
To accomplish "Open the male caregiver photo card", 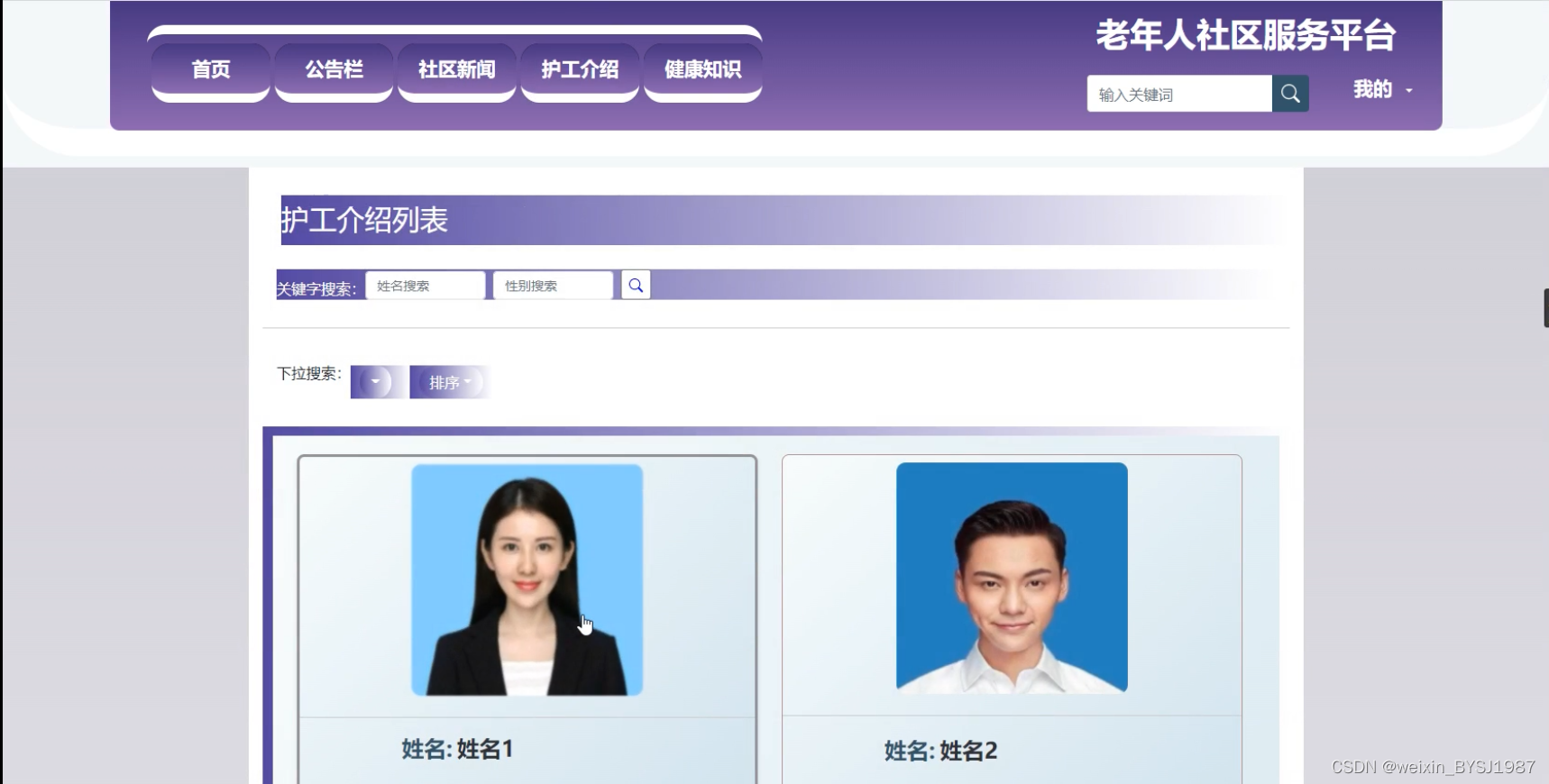I will (1012, 578).
